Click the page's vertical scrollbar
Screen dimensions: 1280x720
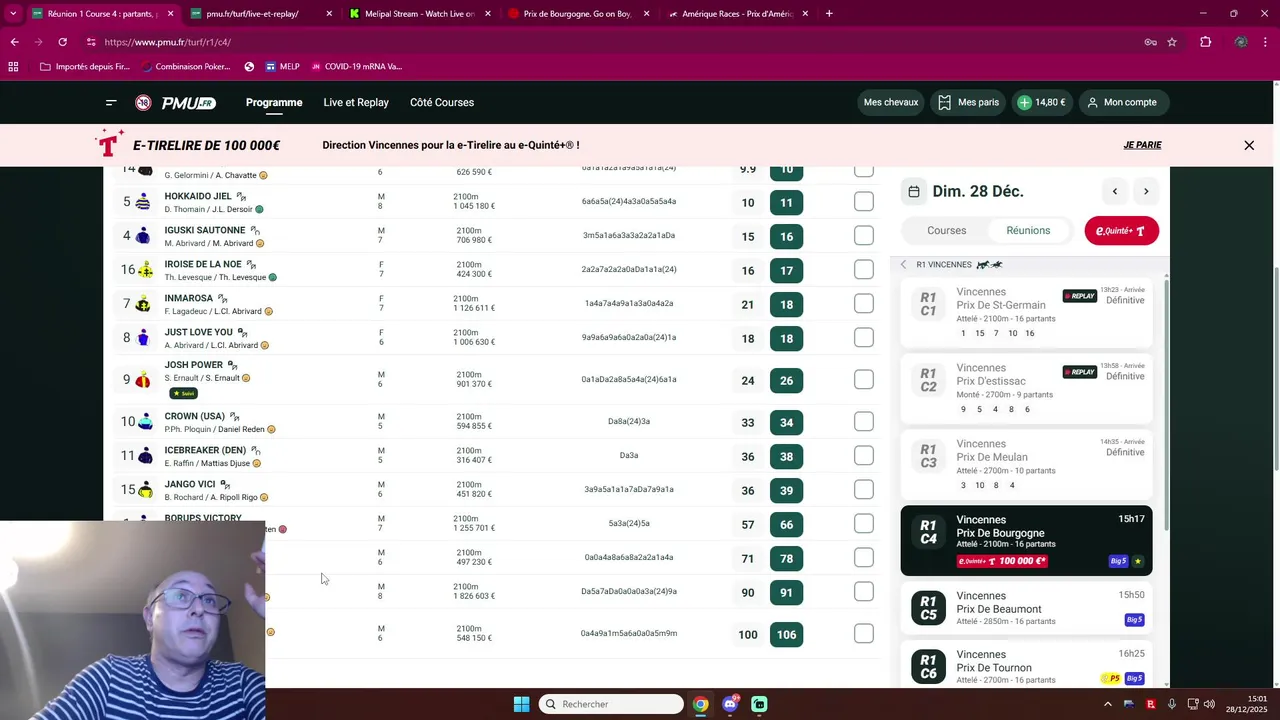click(x=1275, y=369)
